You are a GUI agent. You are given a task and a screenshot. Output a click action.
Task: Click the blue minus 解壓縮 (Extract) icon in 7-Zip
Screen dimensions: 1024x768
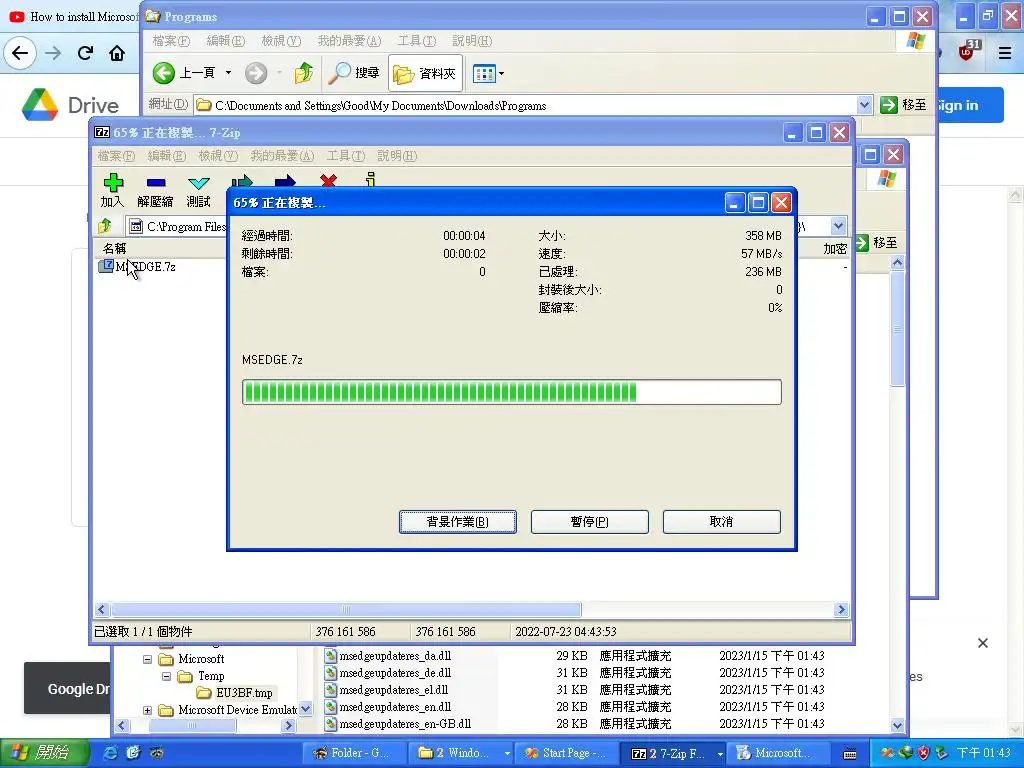click(156, 183)
